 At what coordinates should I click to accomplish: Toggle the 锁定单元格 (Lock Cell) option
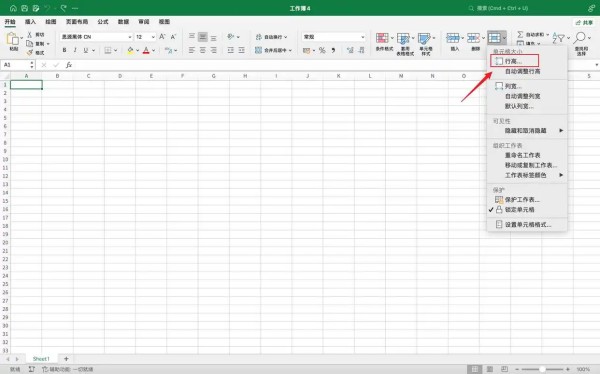[x=519, y=210]
